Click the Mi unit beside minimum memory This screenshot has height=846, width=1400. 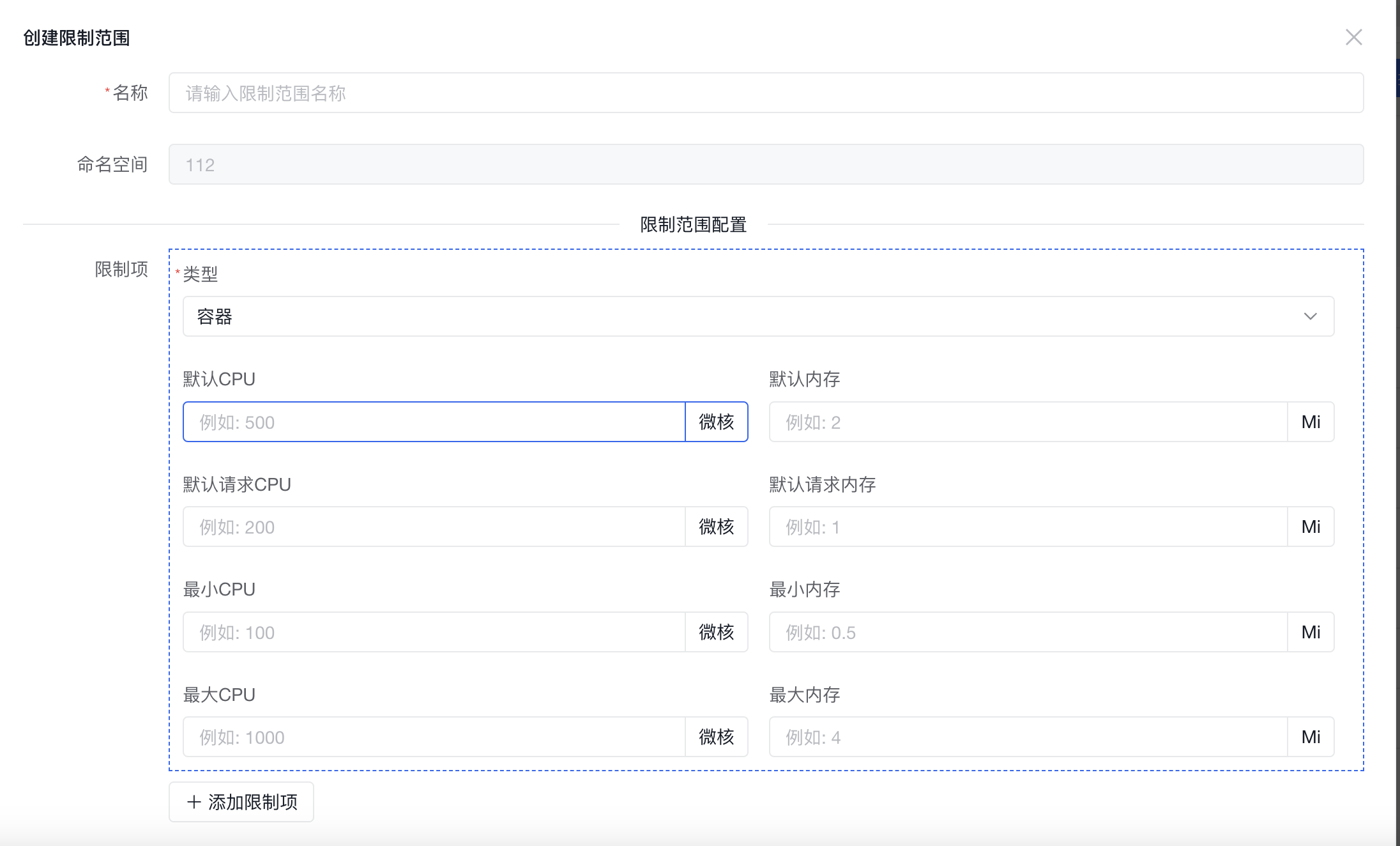[x=1311, y=632]
